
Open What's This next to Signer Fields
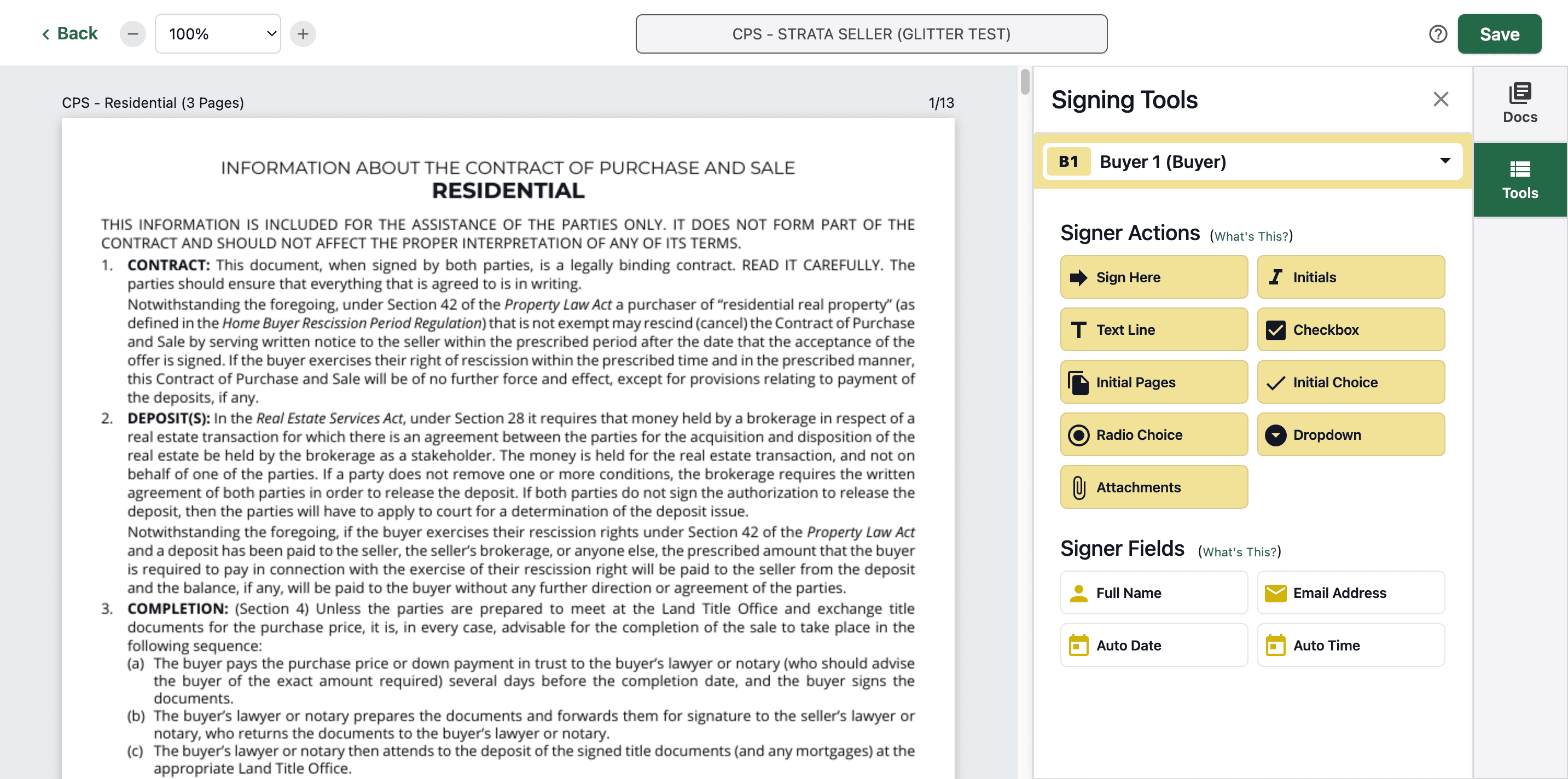tap(1239, 551)
